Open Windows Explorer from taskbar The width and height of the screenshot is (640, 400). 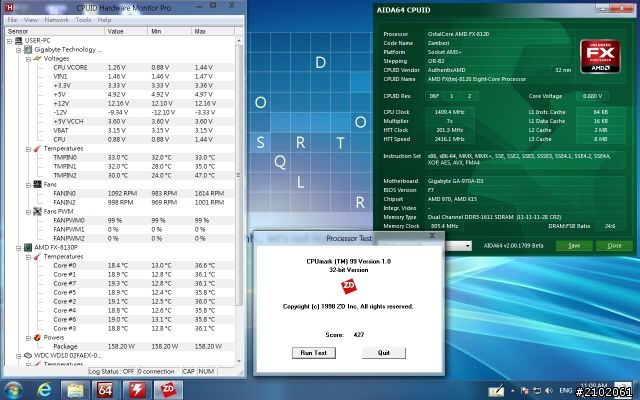(76, 390)
